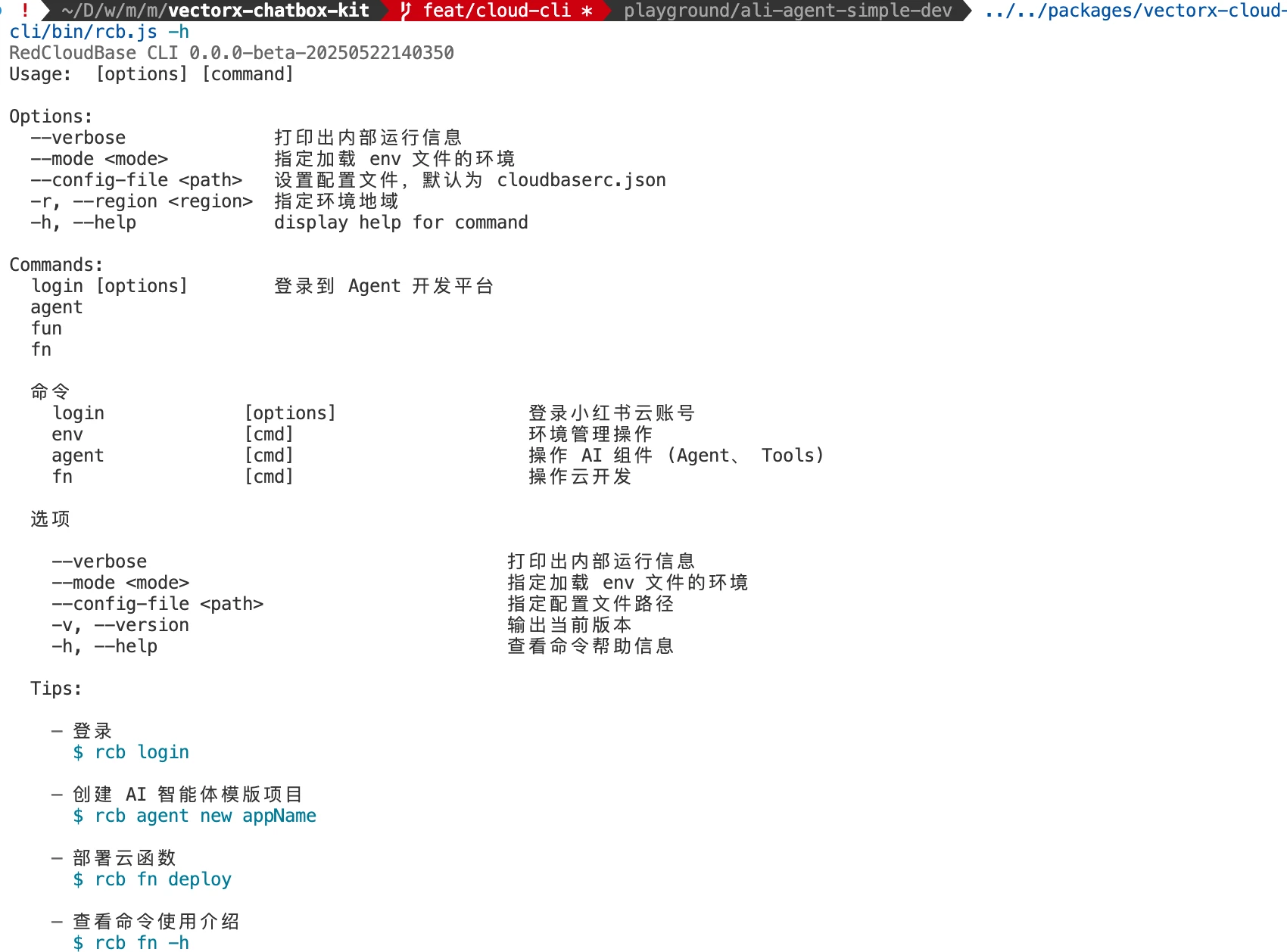The width and height of the screenshot is (1287, 952).
Task: Click the feat/cloud-cli branch name
Action: coord(497,11)
